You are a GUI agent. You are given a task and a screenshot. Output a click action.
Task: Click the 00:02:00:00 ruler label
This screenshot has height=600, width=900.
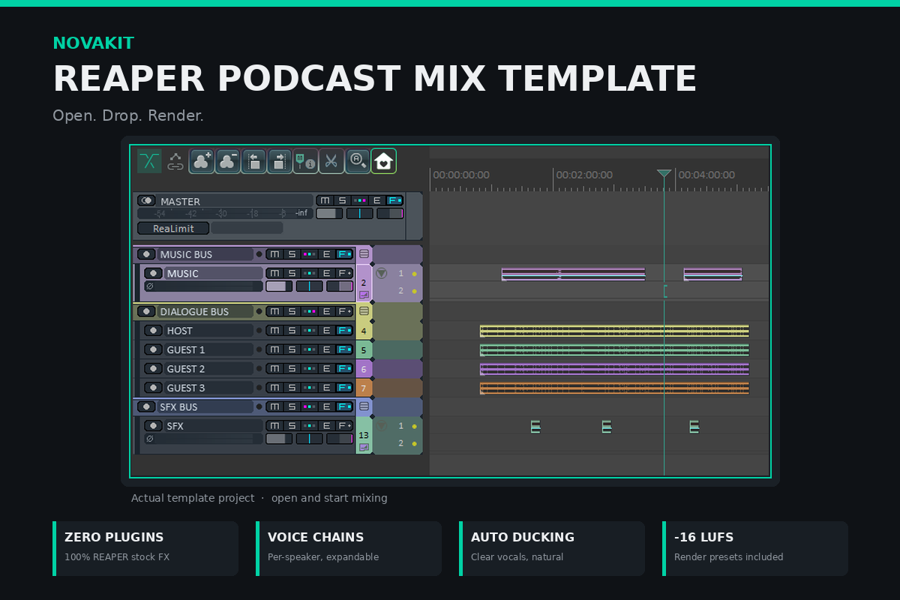pos(584,175)
